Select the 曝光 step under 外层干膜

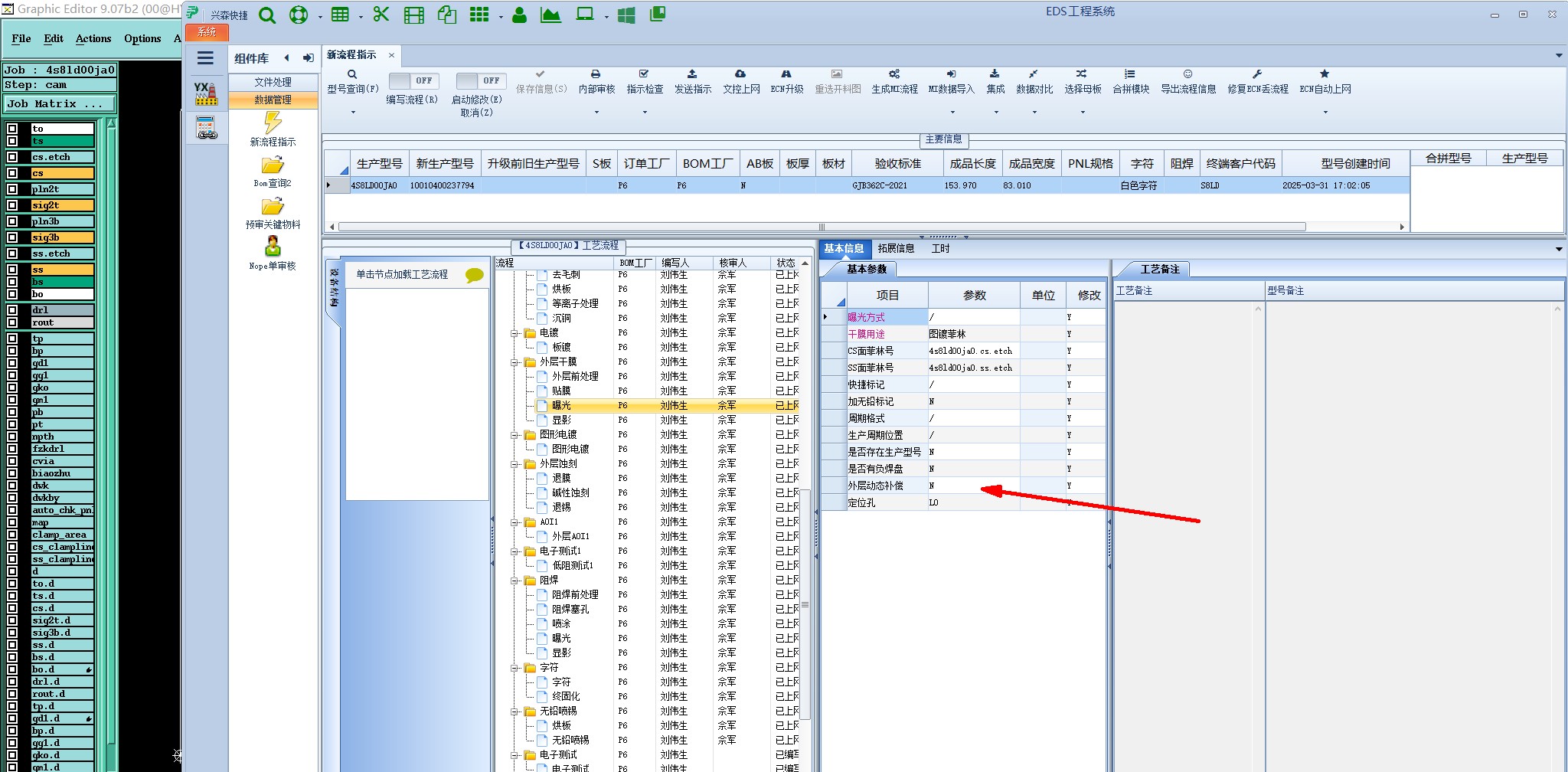(561, 406)
